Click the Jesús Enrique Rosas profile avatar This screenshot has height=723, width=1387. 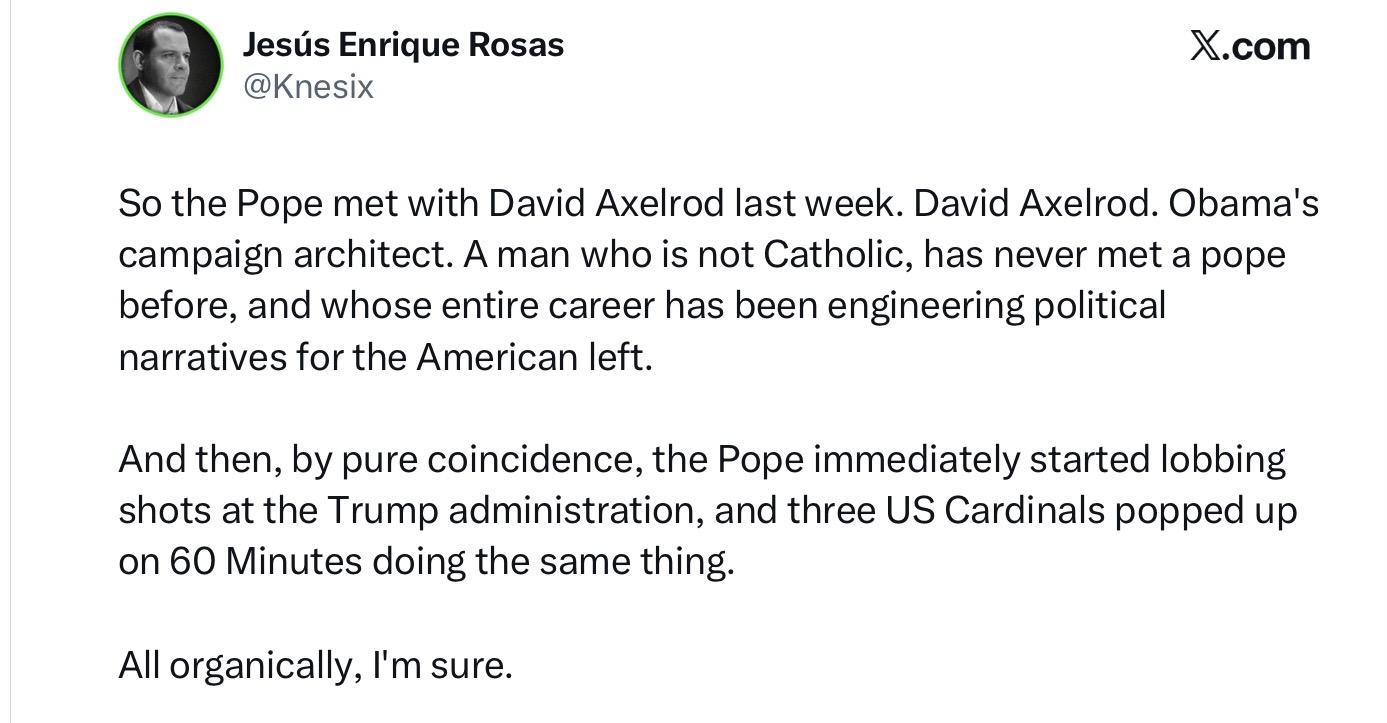click(171, 66)
